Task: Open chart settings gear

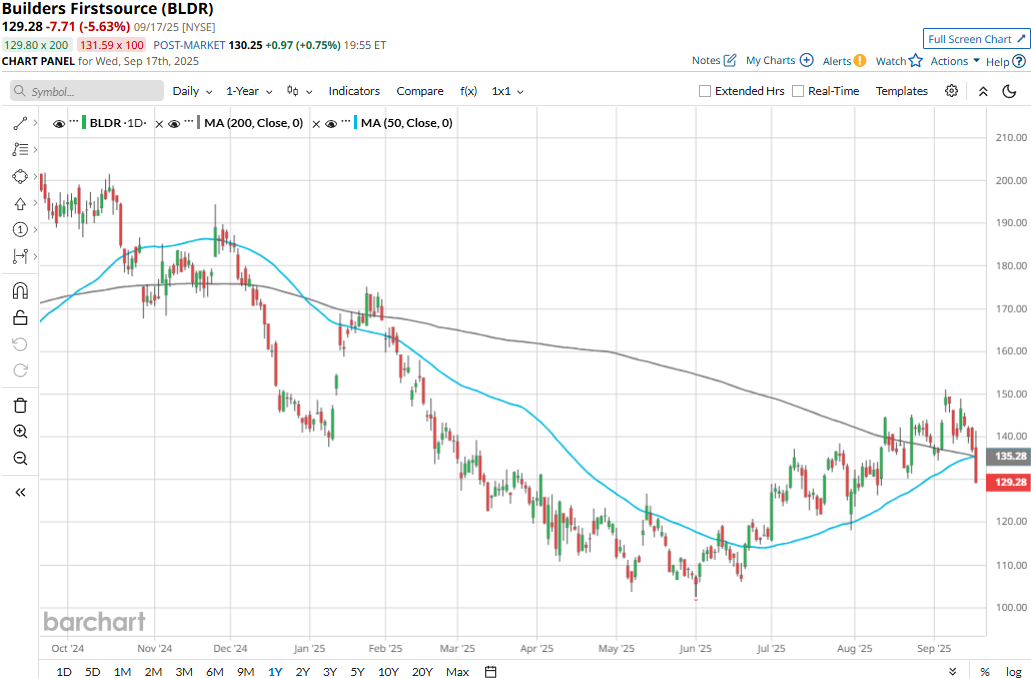Action: [951, 91]
